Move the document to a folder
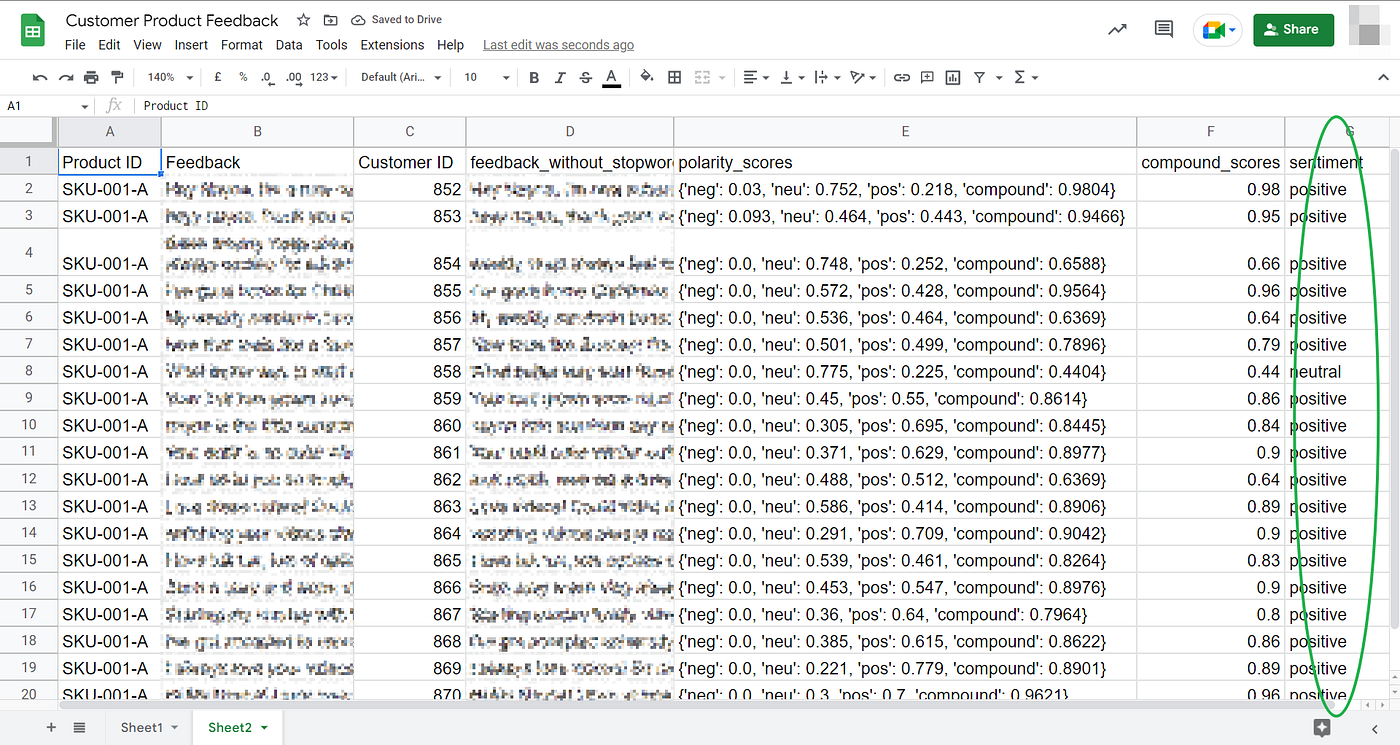 (331, 20)
